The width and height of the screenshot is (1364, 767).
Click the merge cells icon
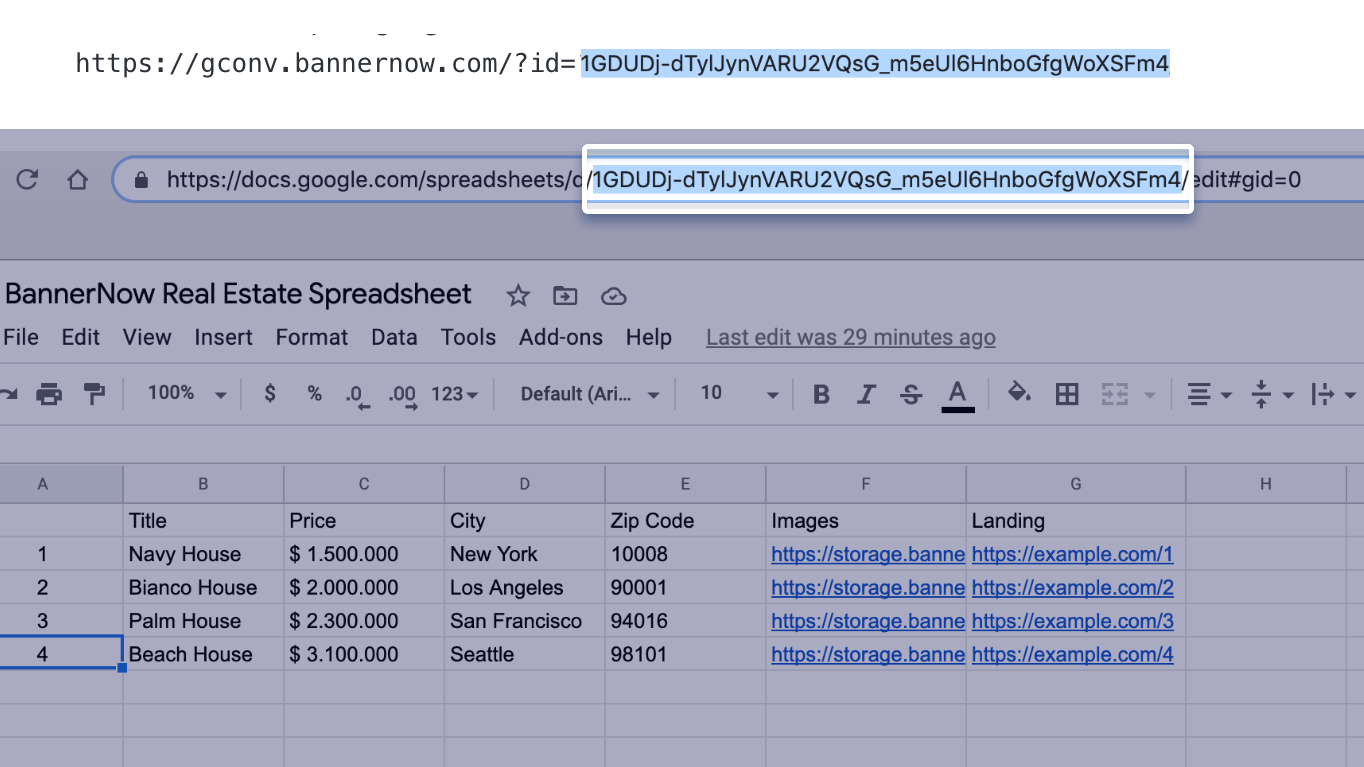tap(1114, 394)
